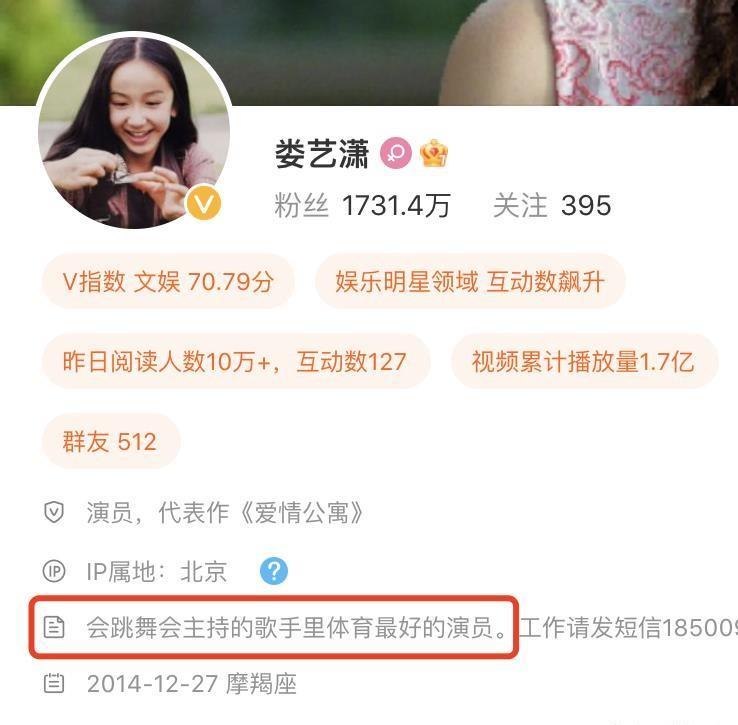
Task: Tap the shield verification info icon
Action: 54,512
